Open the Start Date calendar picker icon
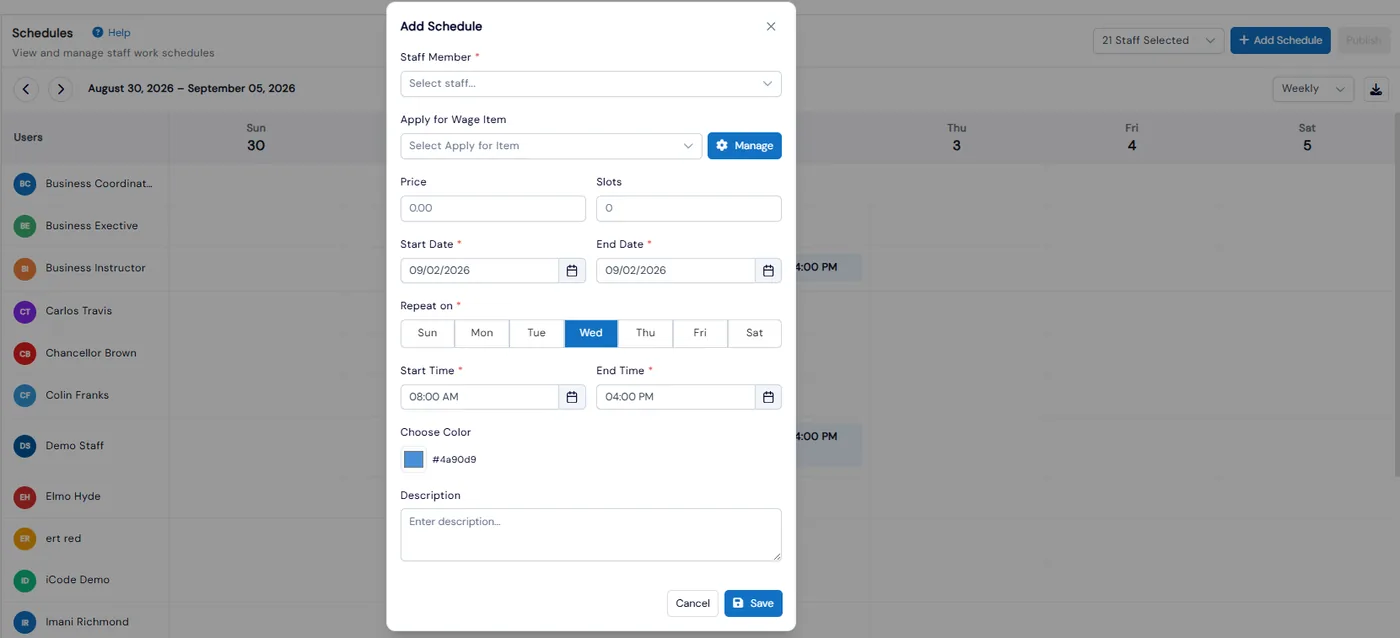 [572, 271]
